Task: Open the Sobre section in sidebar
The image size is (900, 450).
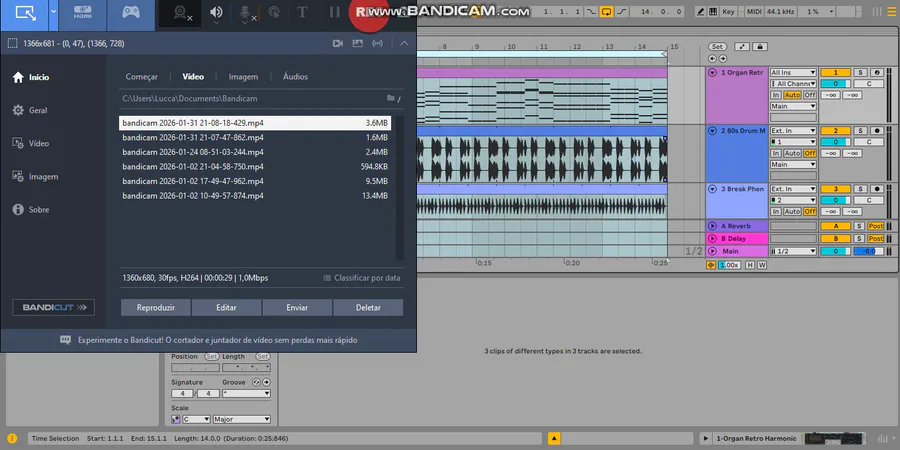Action: coord(31,210)
